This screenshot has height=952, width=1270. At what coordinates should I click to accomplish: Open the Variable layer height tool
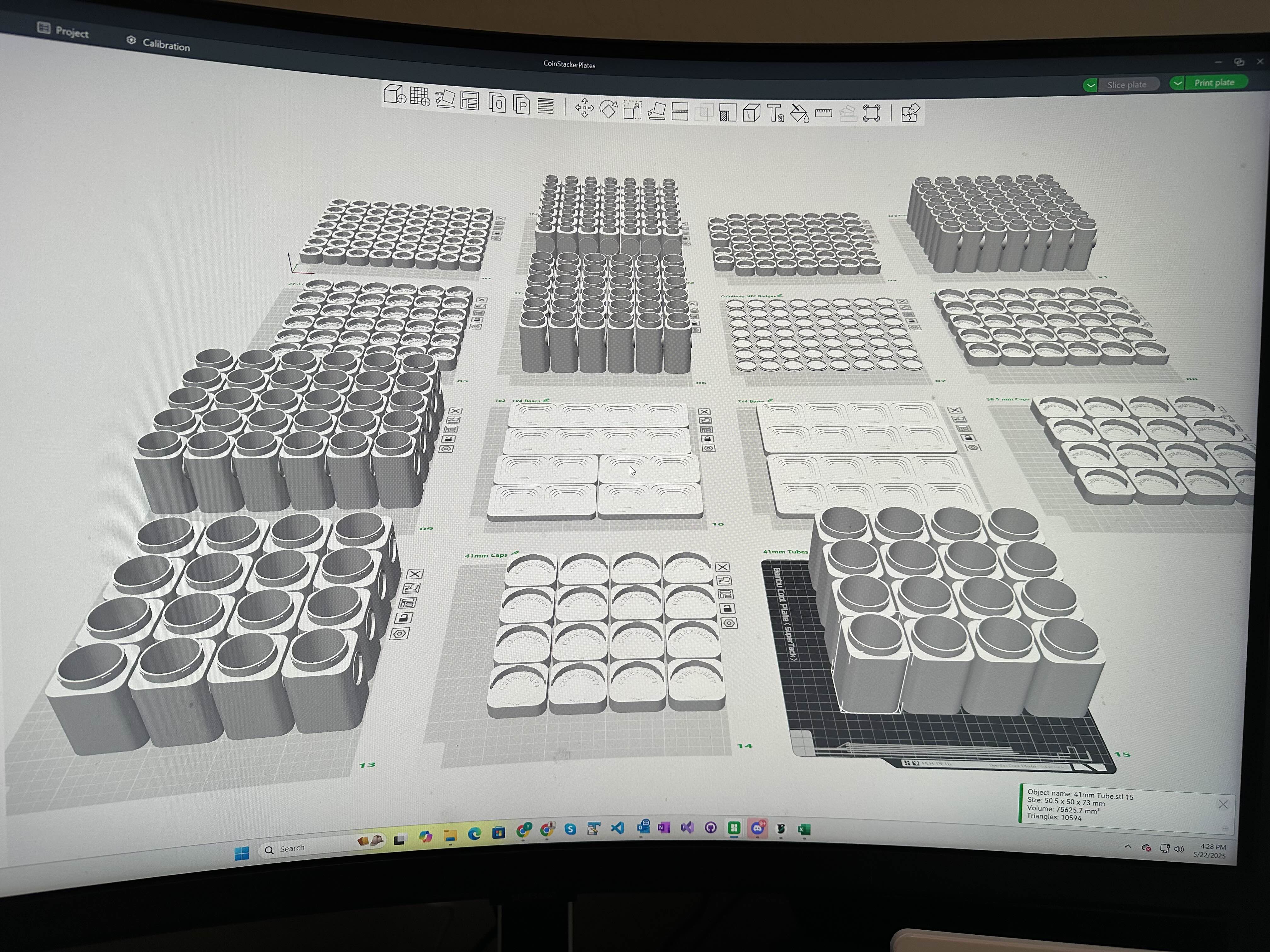[546, 106]
